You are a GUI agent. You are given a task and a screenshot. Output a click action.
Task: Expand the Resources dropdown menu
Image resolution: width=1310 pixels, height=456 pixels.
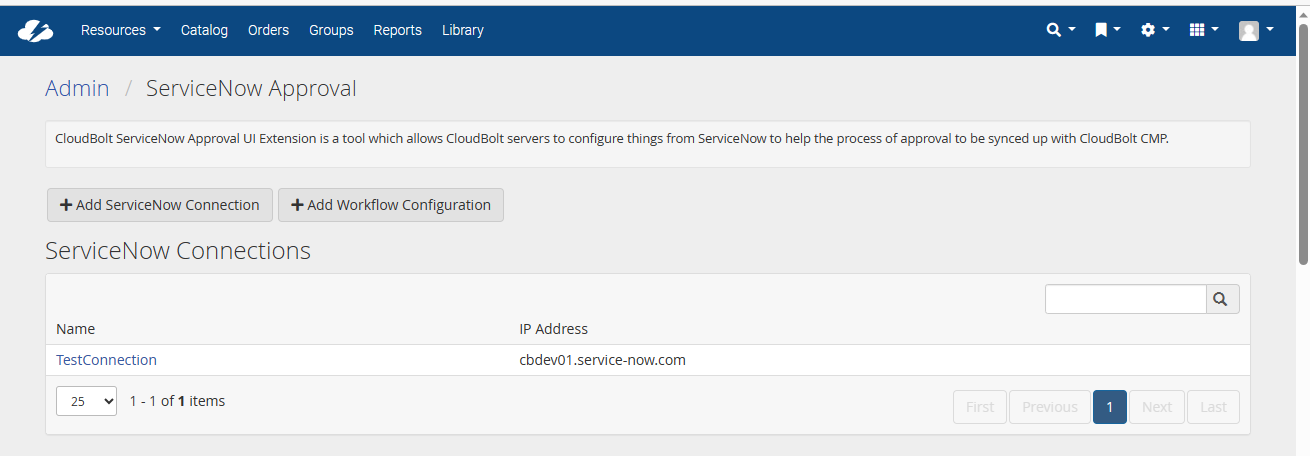click(x=120, y=30)
